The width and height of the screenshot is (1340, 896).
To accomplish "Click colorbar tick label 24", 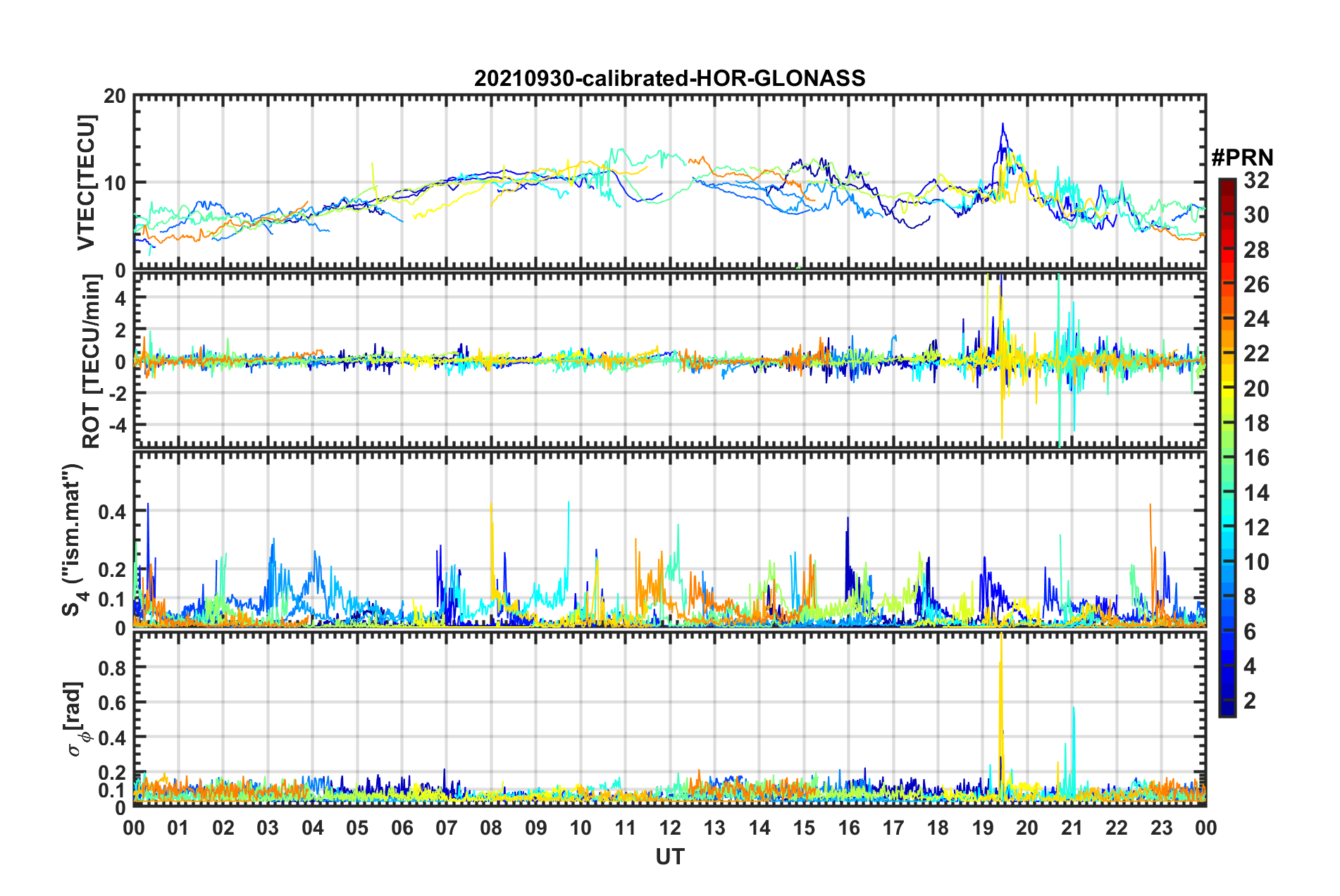I will point(1256,319).
